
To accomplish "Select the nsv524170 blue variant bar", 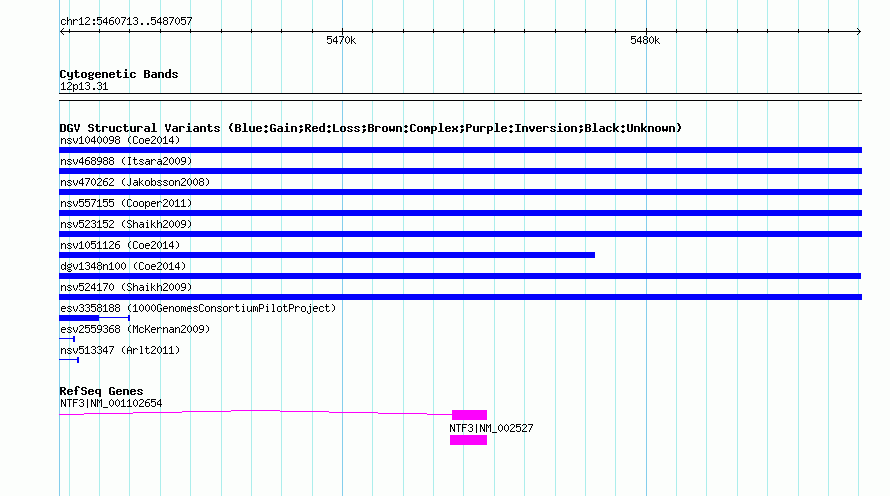I will [x=460, y=297].
